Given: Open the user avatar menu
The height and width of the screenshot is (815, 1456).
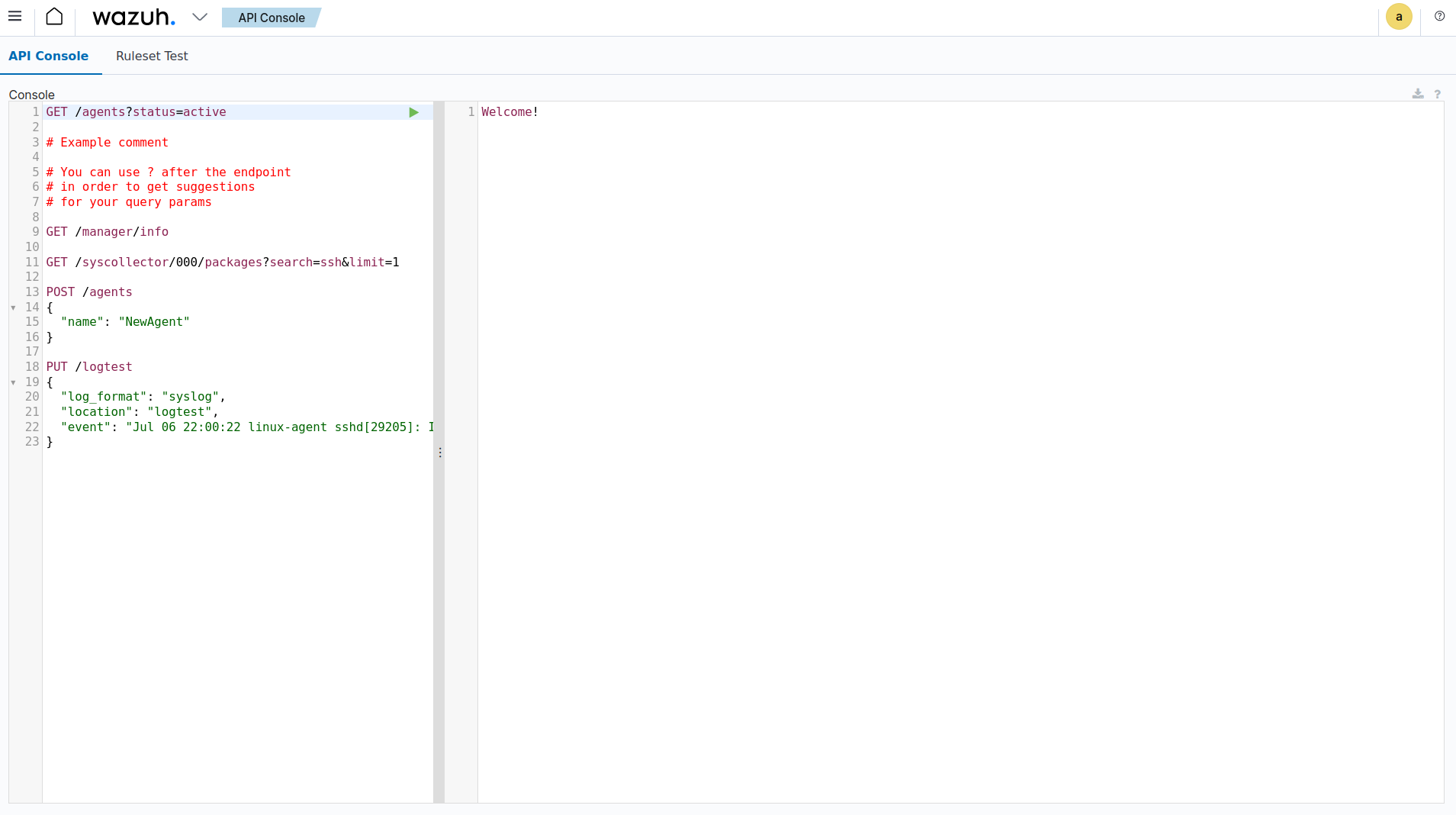Looking at the screenshot, I should [x=1399, y=17].
